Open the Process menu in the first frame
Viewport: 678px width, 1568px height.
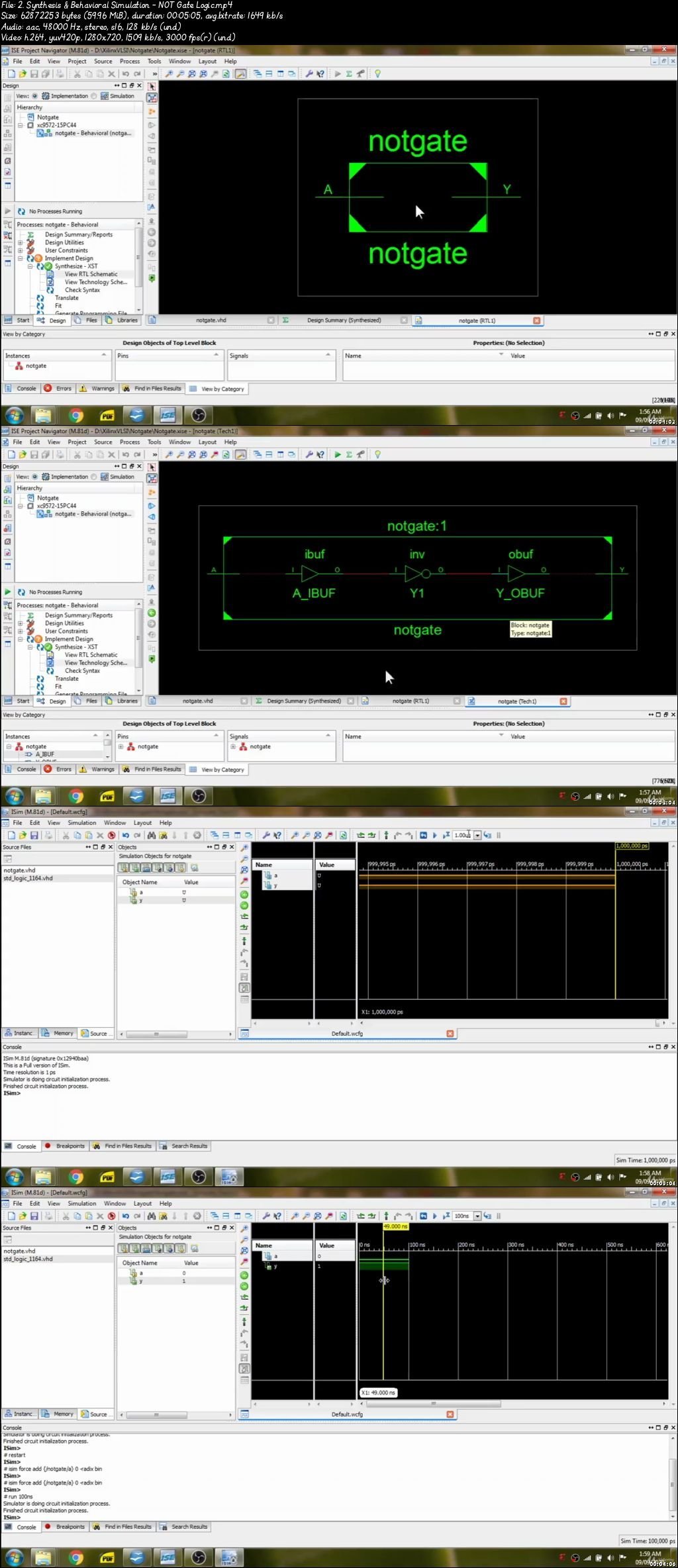(130, 61)
